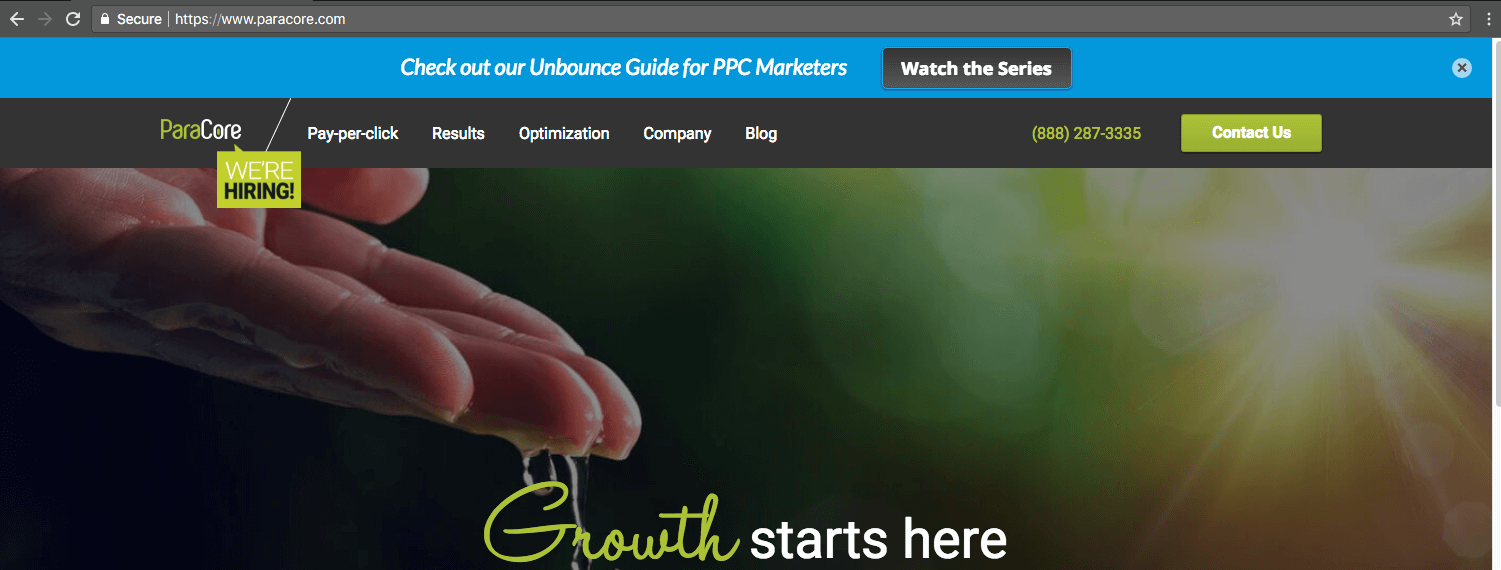Click the We're Hiring badge

(x=258, y=180)
